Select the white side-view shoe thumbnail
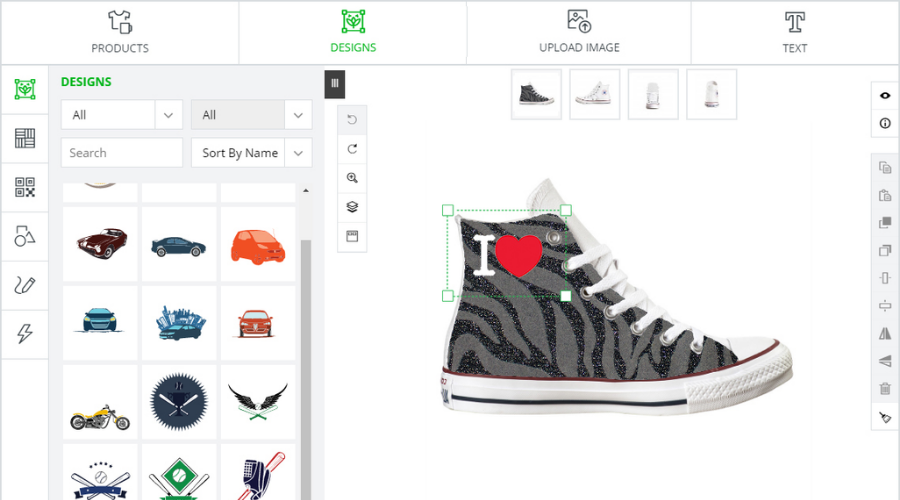Image resolution: width=900 pixels, height=500 pixels. point(595,95)
